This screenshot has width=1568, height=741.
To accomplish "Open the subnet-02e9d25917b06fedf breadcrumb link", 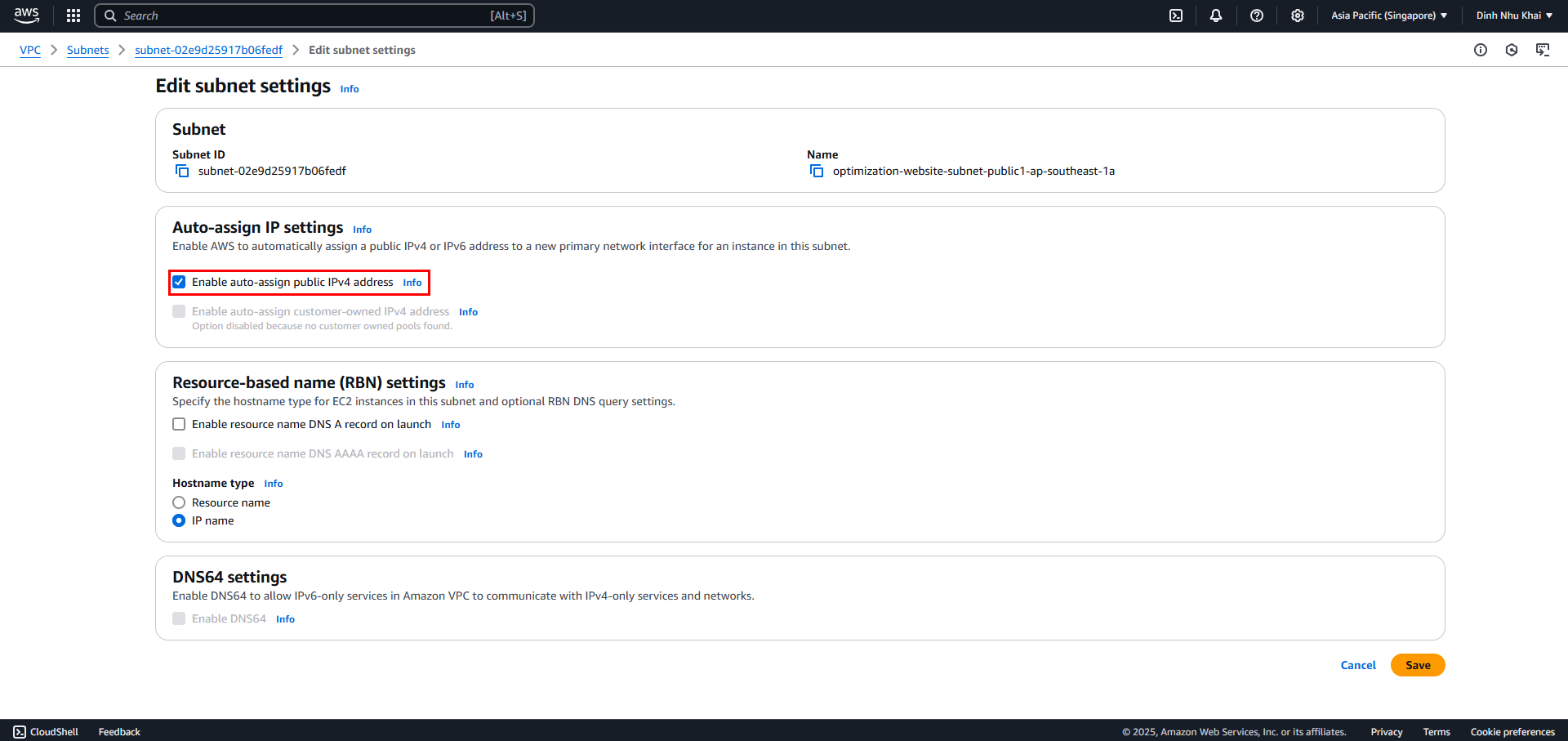I will pos(208,50).
